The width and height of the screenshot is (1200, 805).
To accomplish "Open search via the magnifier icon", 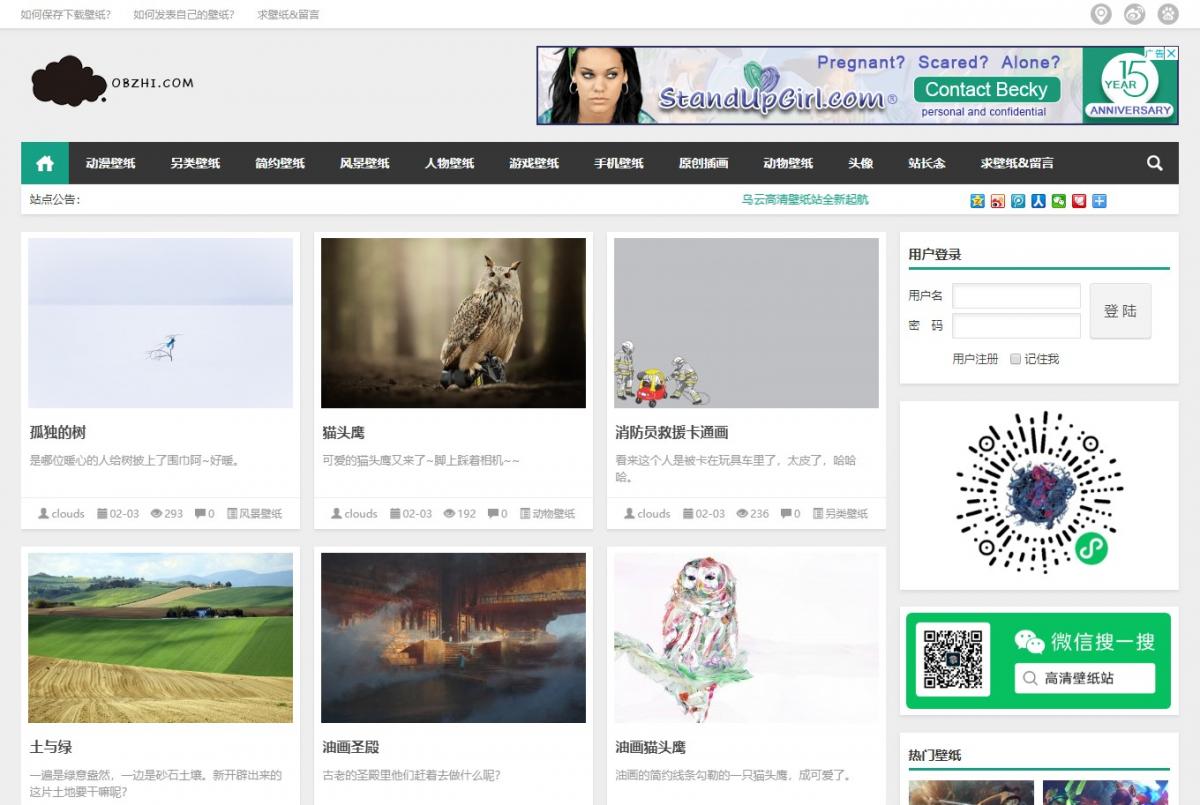I will click(x=1154, y=163).
